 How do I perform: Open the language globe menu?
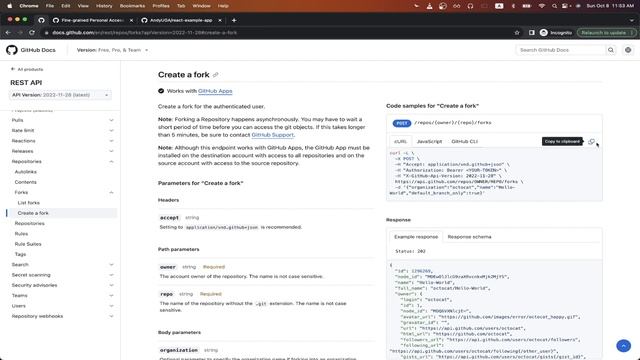(x=628, y=50)
